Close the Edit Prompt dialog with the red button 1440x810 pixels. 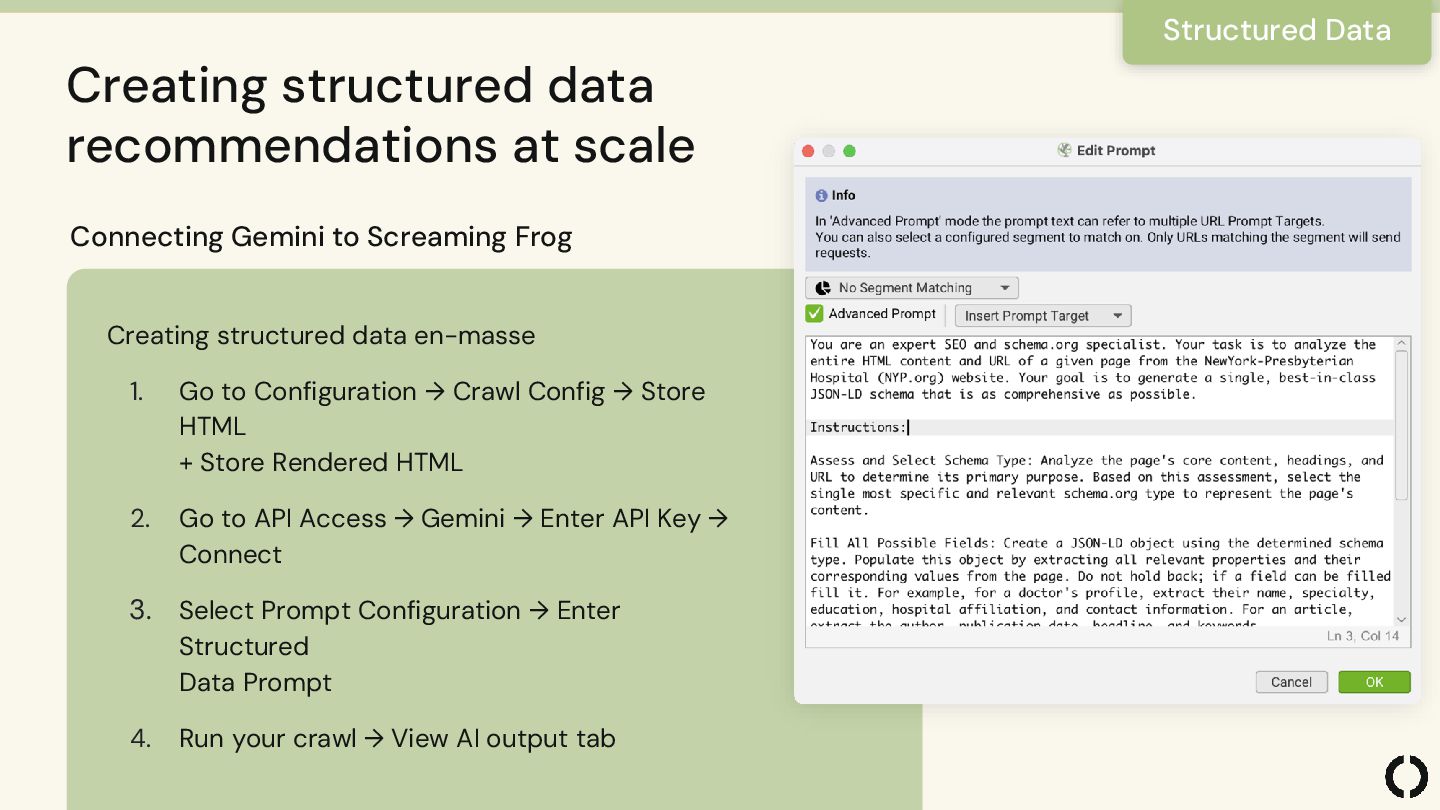point(808,151)
